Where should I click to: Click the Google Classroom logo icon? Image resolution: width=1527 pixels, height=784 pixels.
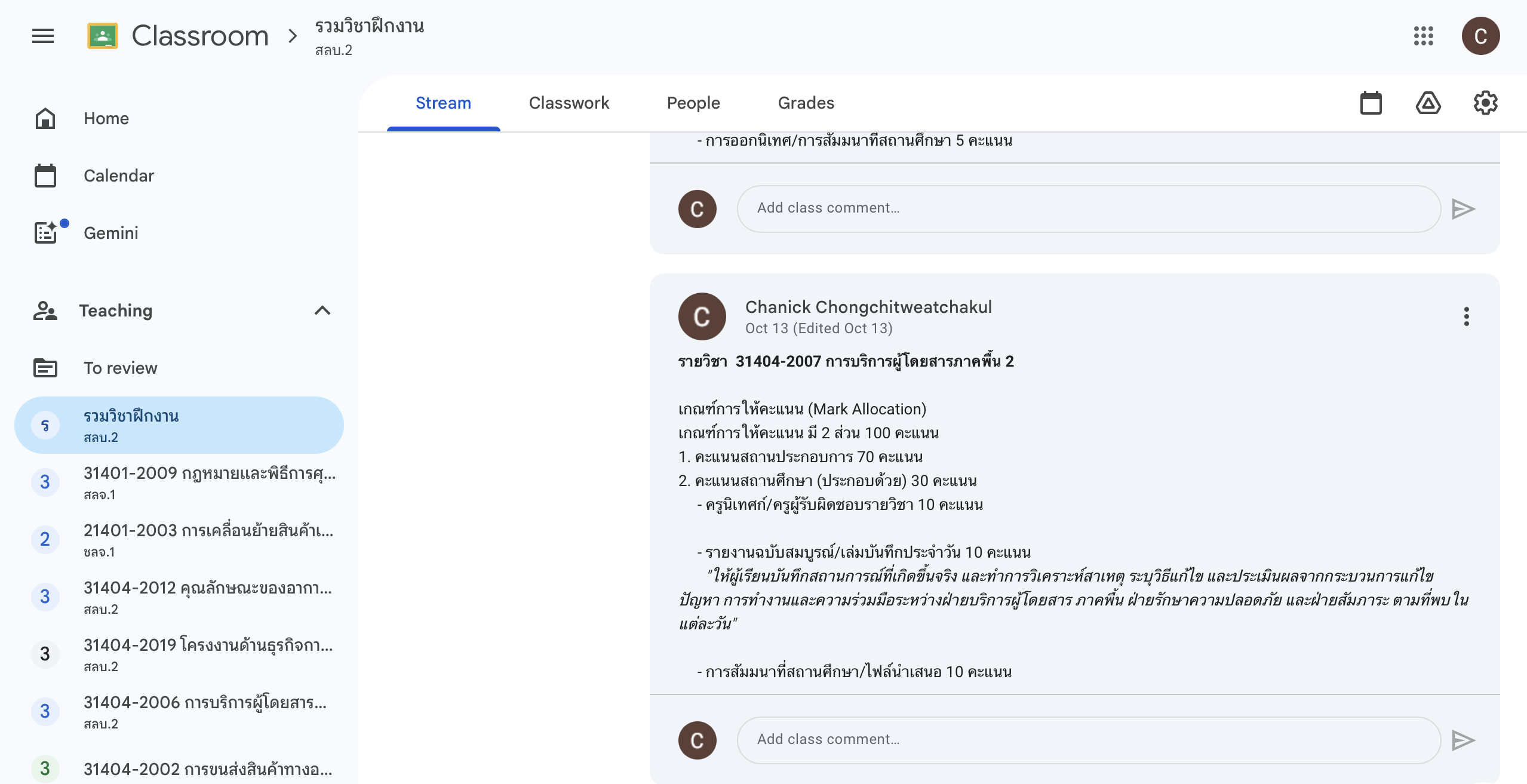(103, 36)
